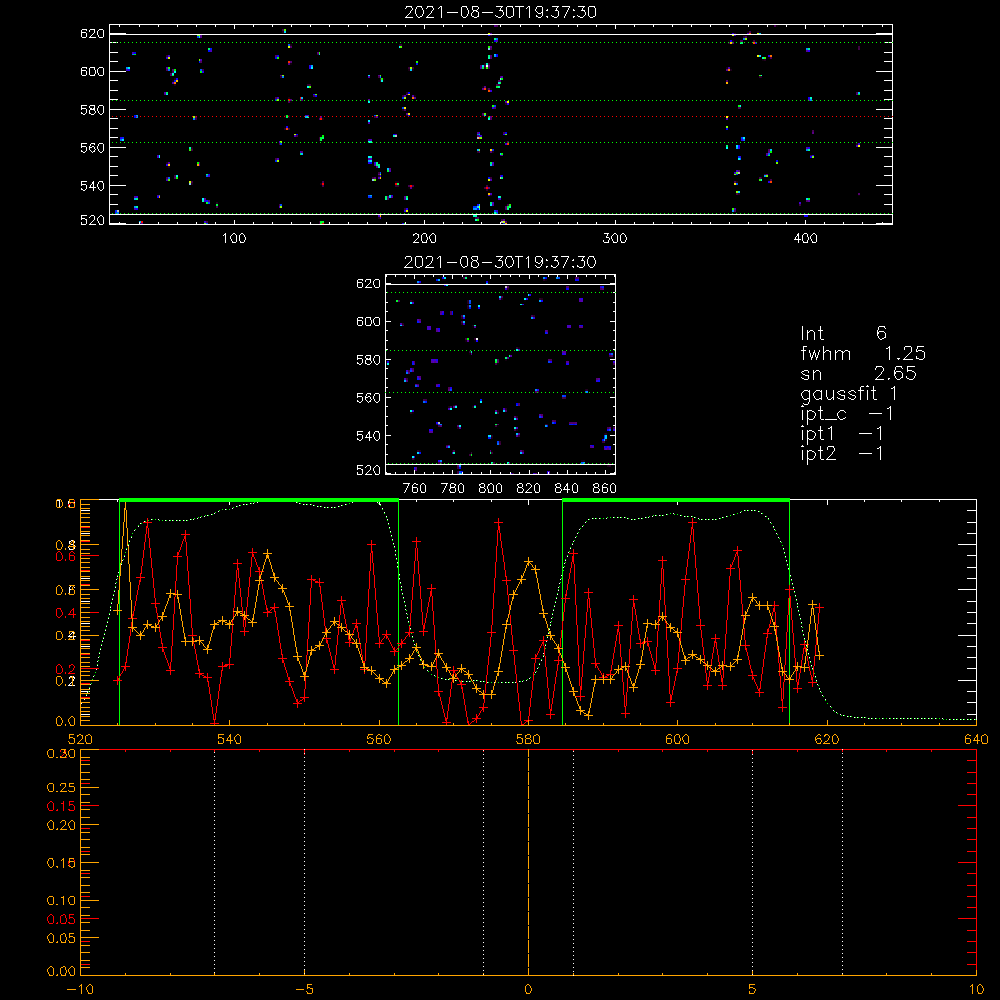Click the top plot title 2021-08-30T19:37:30

tap(500, 12)
